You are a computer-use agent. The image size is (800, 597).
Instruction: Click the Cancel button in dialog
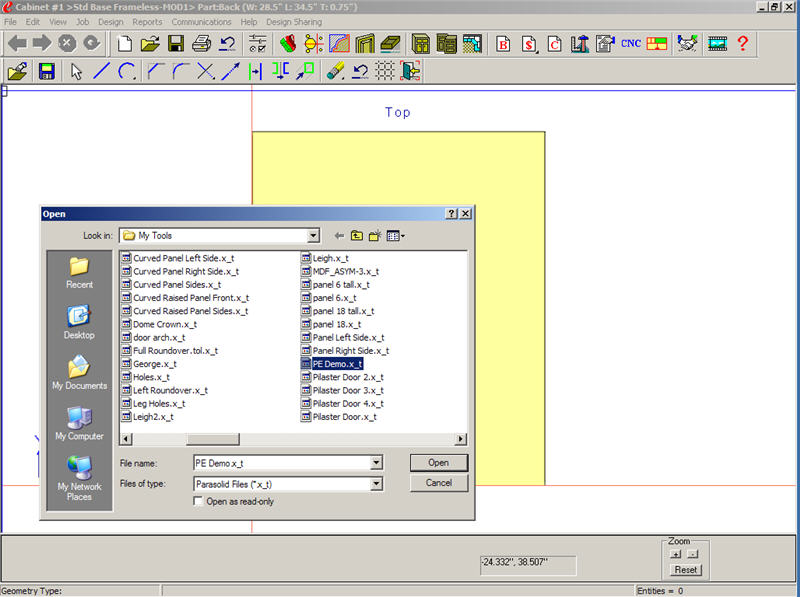click(438, 483)
